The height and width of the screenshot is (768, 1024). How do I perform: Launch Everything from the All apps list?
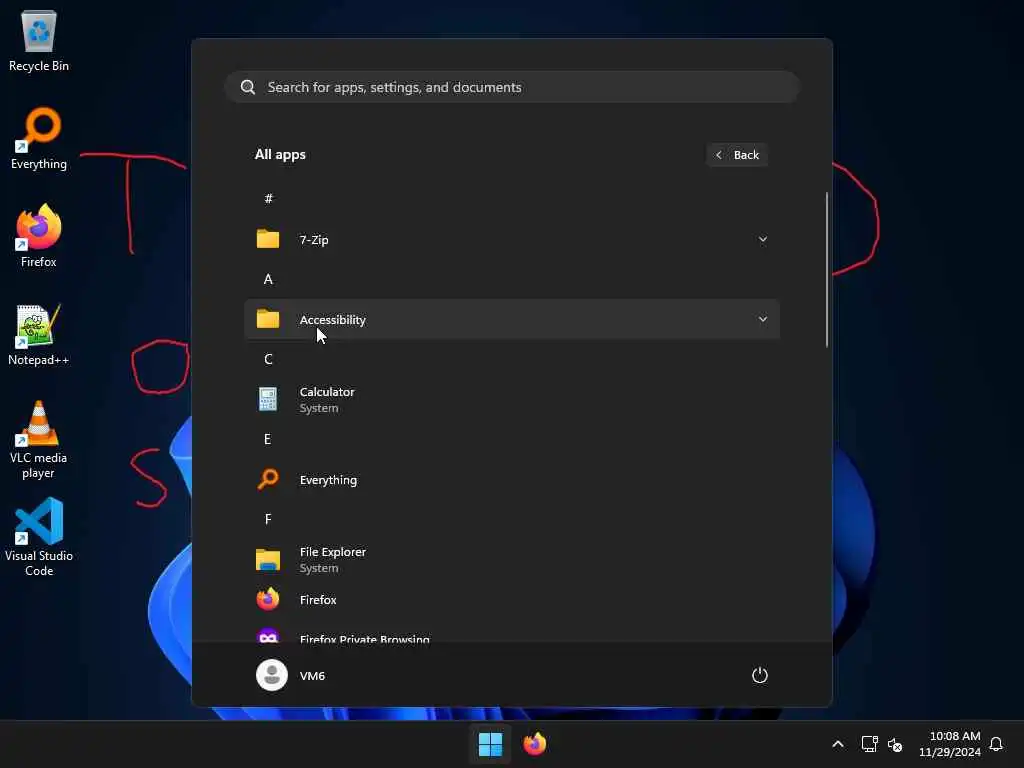pyautogui.click(x=512, y=480)
